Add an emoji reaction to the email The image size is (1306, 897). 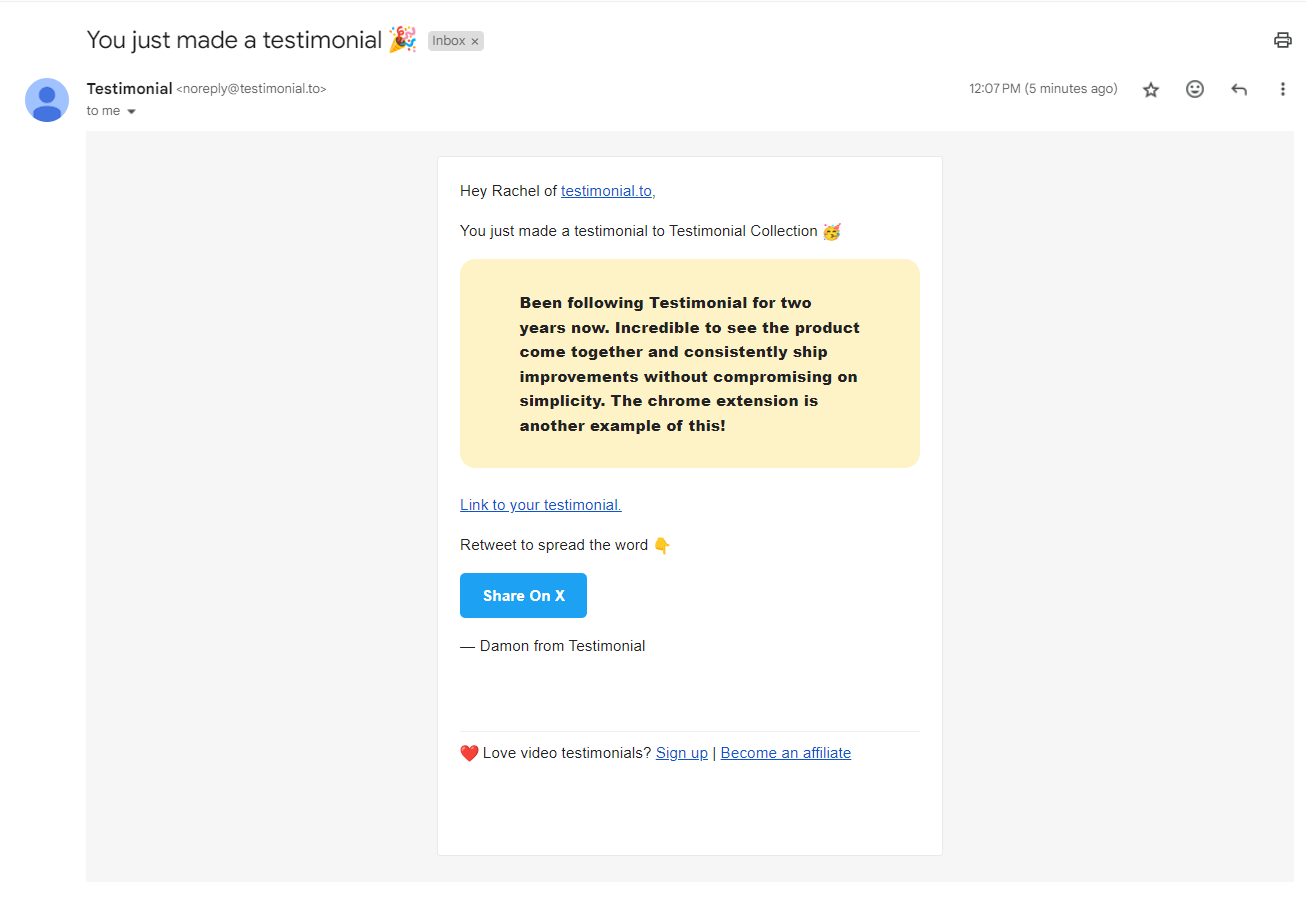coord(1195,89)
